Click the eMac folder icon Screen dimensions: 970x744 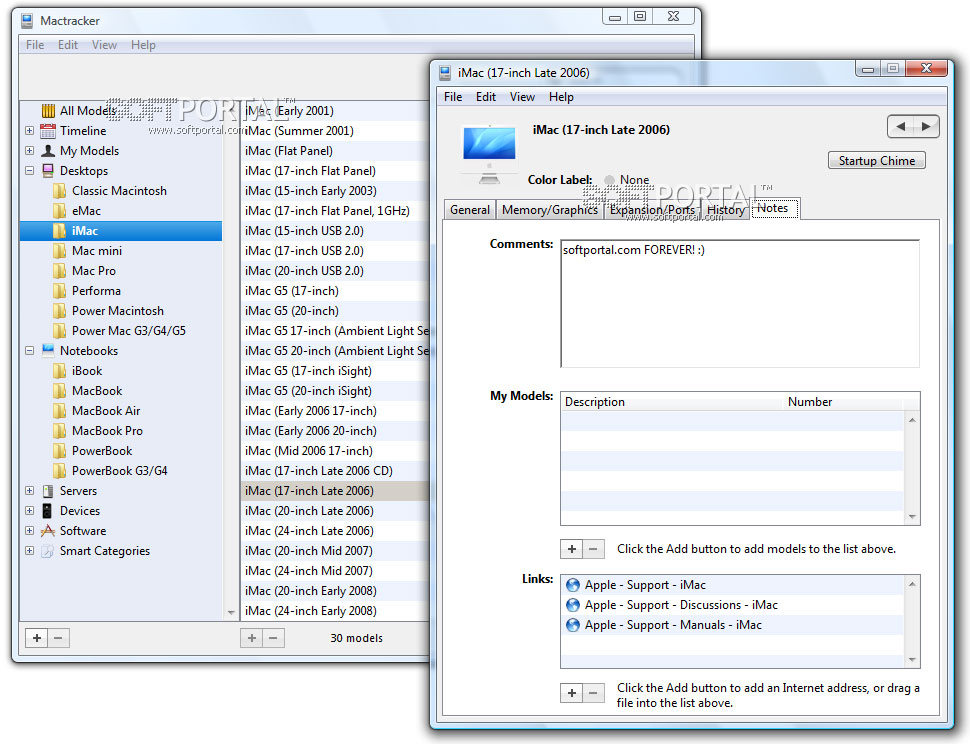point(59,211)
